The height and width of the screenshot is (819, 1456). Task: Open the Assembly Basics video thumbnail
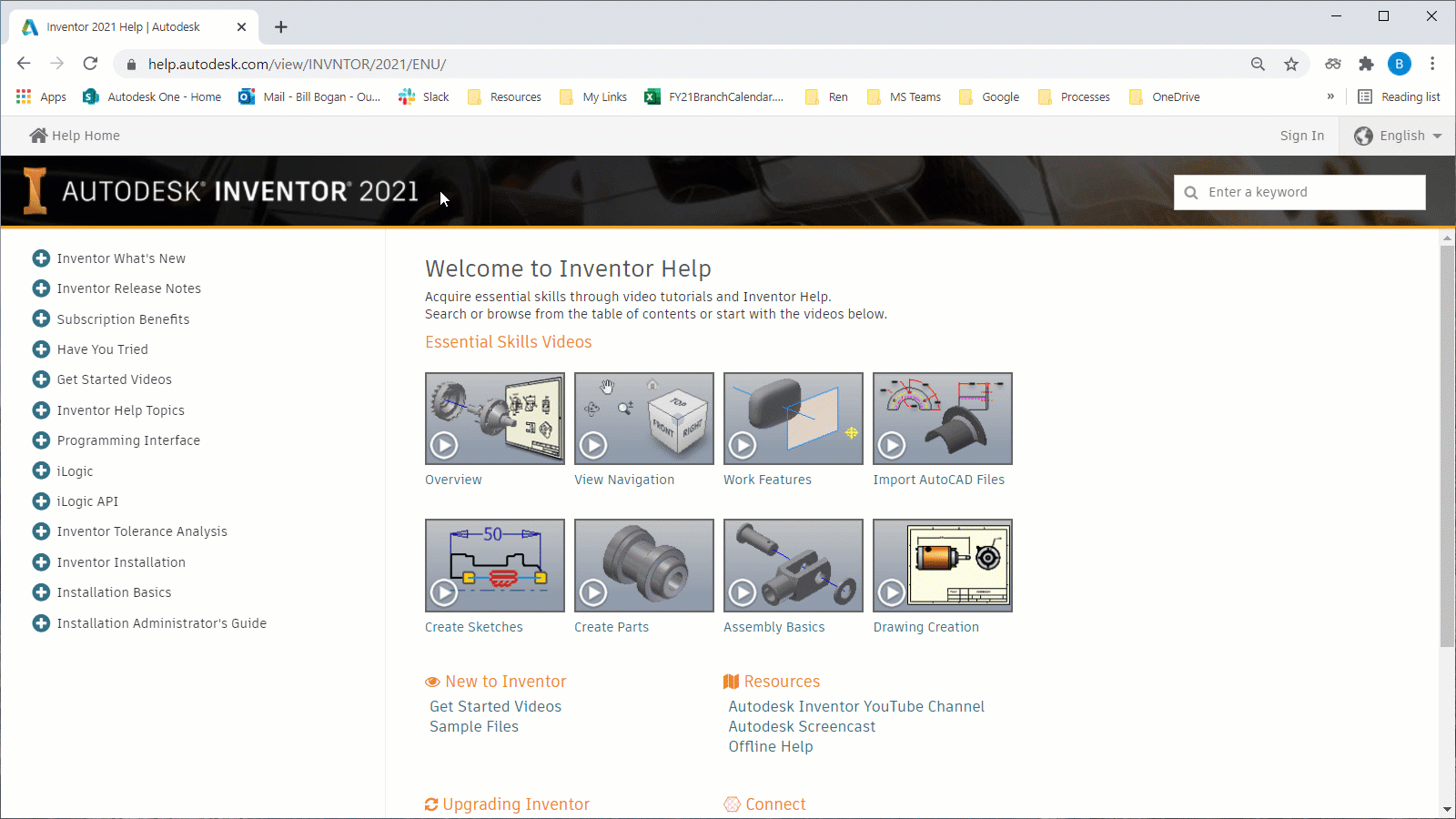tap(794, 566)
